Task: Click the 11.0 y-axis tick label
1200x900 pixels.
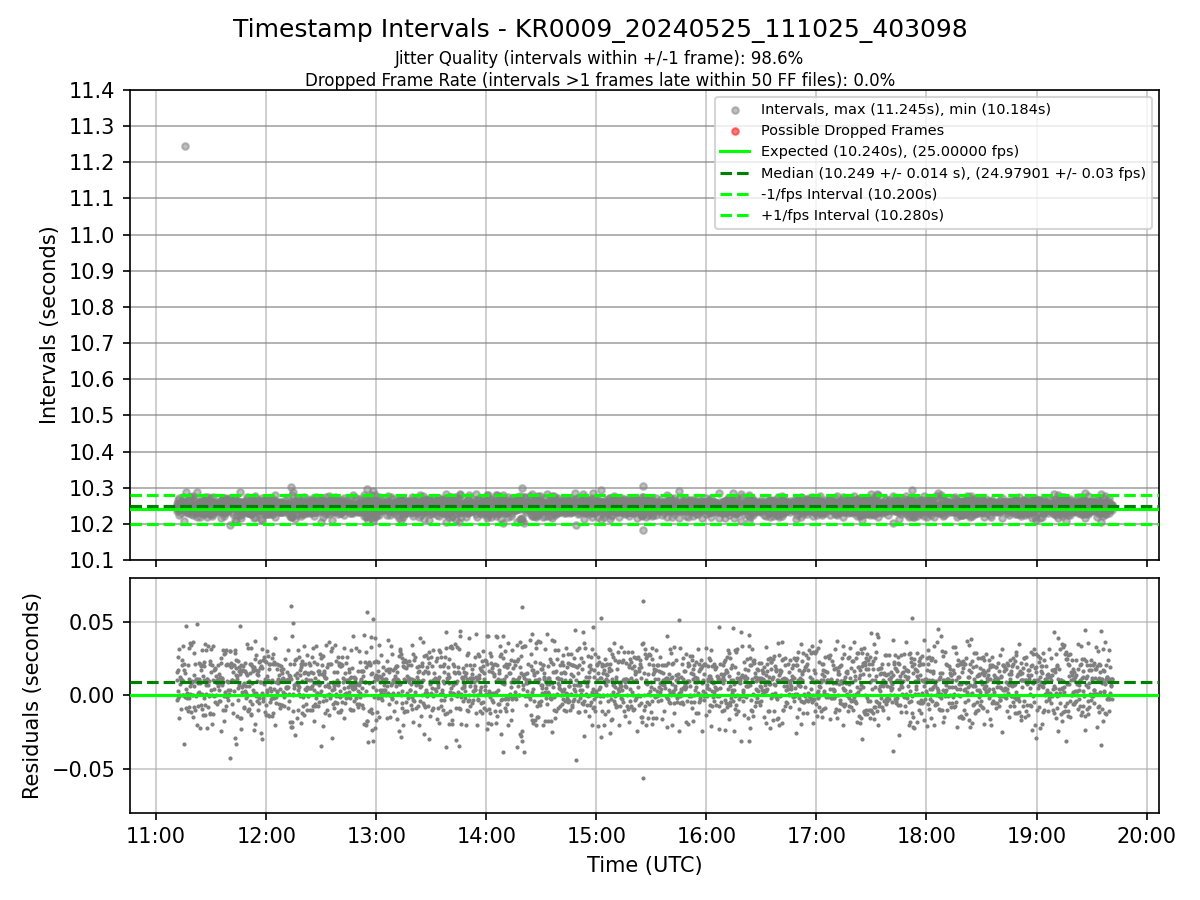Action: pos(91,235)
